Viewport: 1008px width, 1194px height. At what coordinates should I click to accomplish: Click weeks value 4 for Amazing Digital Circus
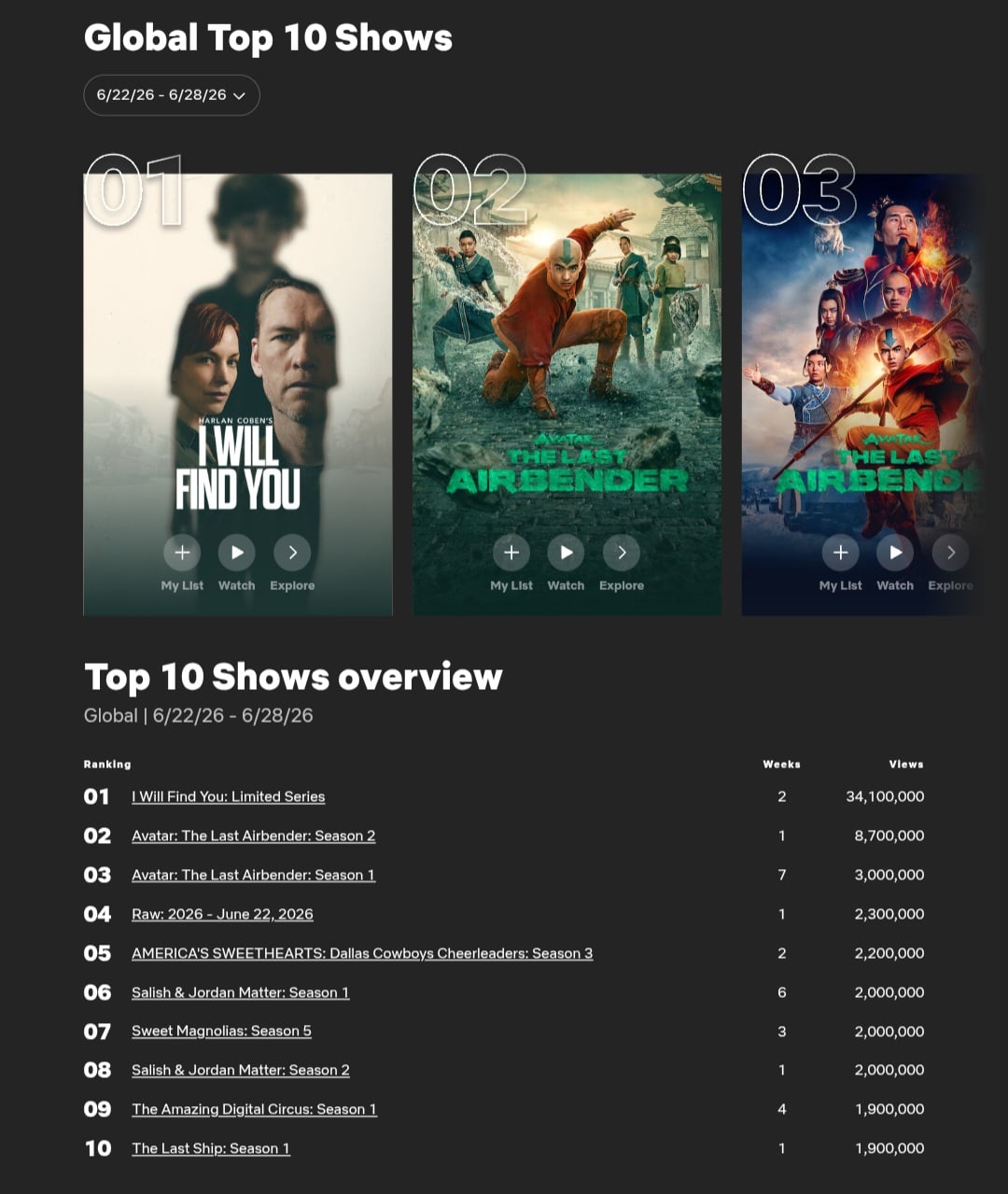(x=782, y=1109)
